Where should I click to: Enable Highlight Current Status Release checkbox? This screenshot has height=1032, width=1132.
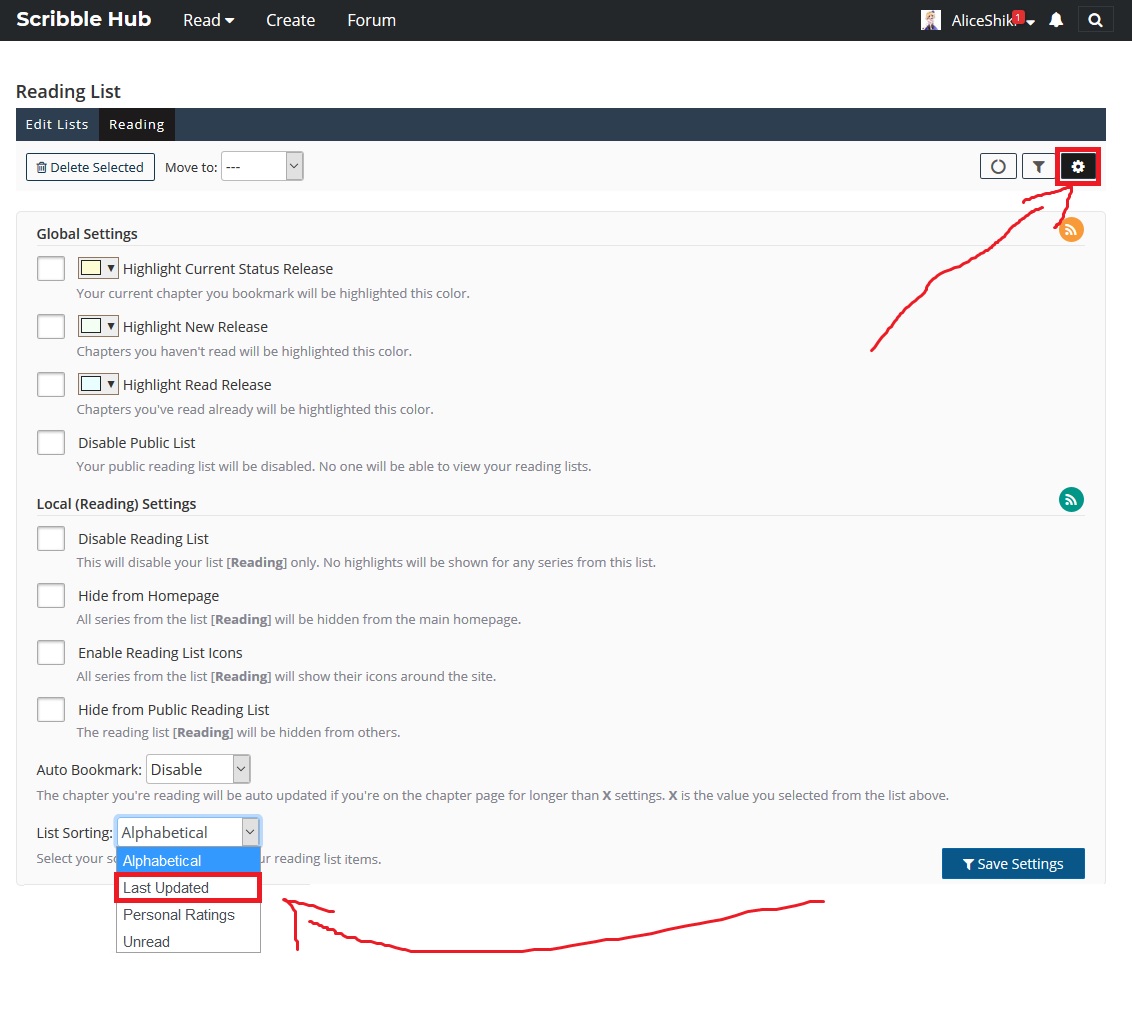51,269
